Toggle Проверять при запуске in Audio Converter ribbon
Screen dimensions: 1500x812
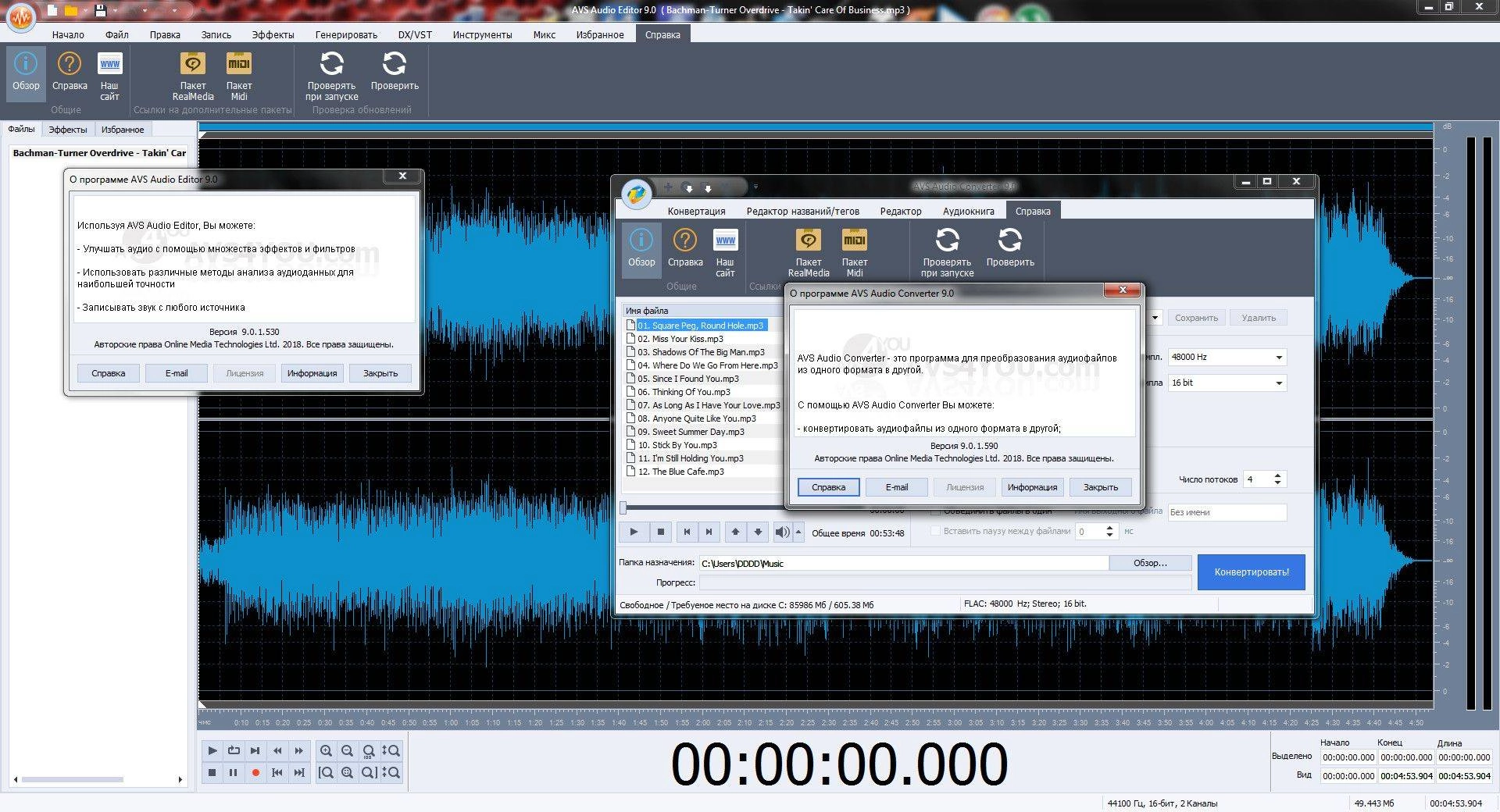click(x=947, y=252)
